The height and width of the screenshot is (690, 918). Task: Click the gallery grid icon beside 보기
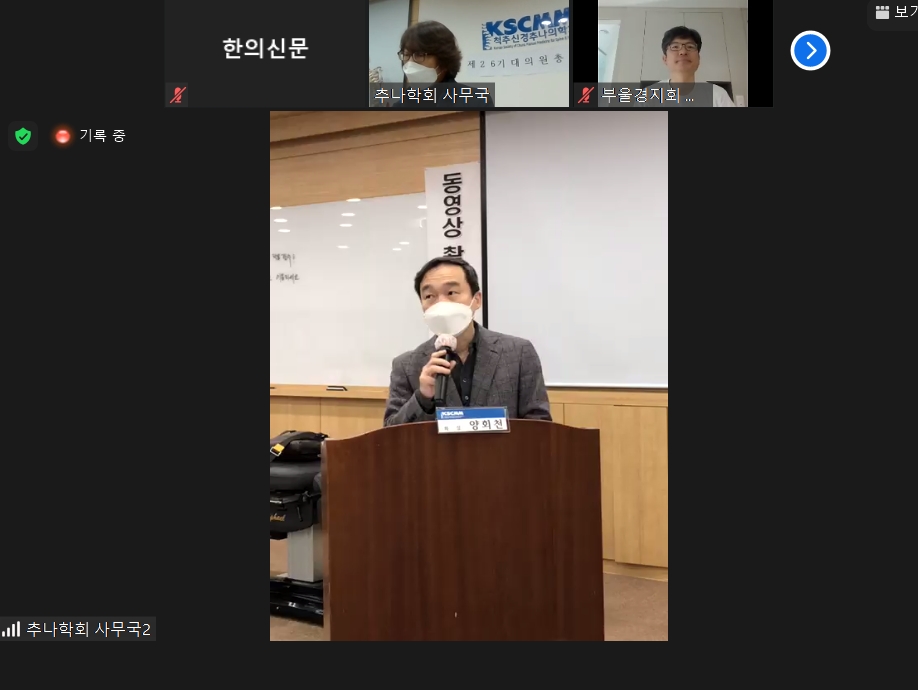click(881, 13)
